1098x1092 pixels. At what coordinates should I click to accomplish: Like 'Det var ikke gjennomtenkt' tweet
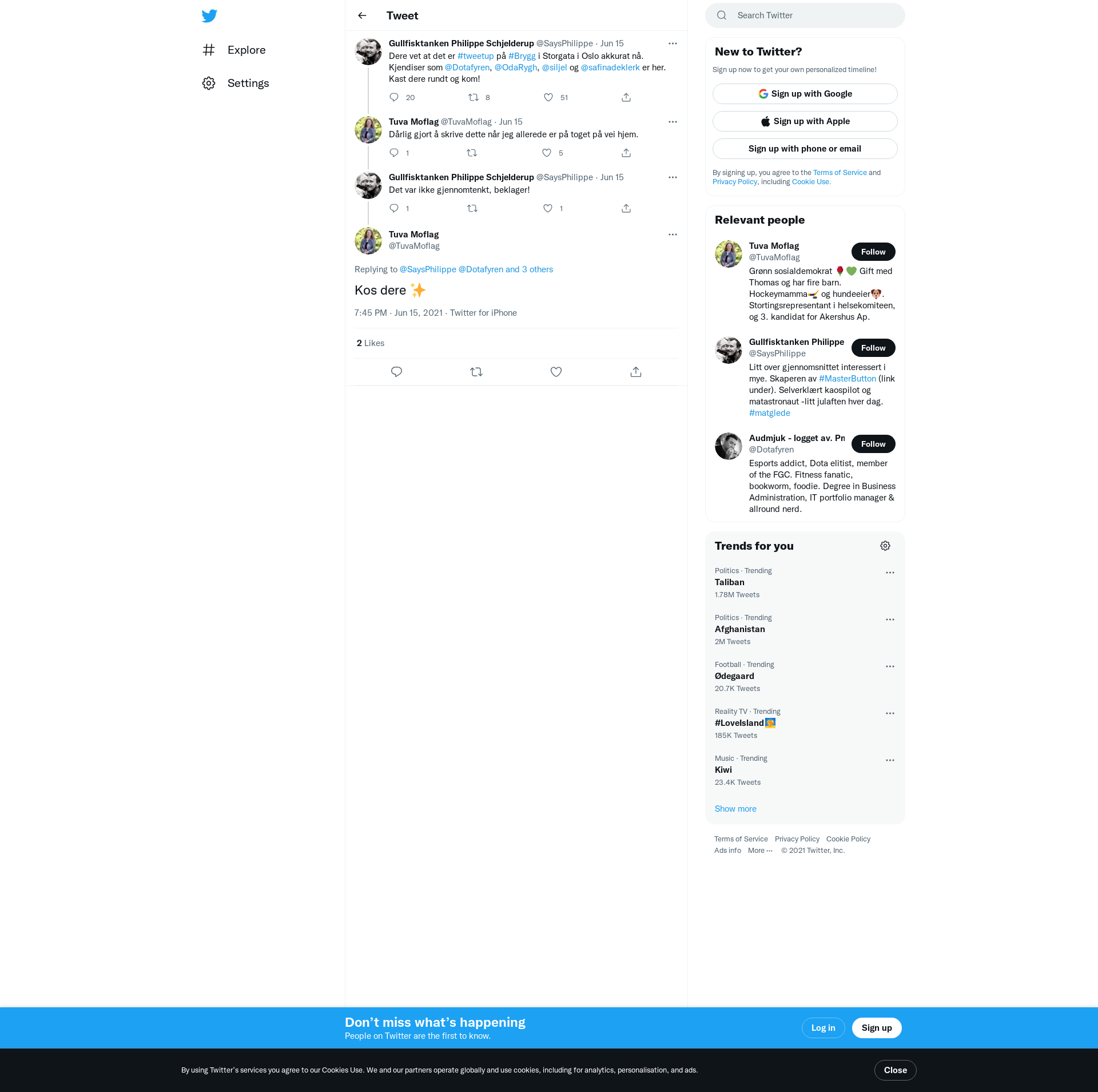pyautogui.click(x=548, y=208)
